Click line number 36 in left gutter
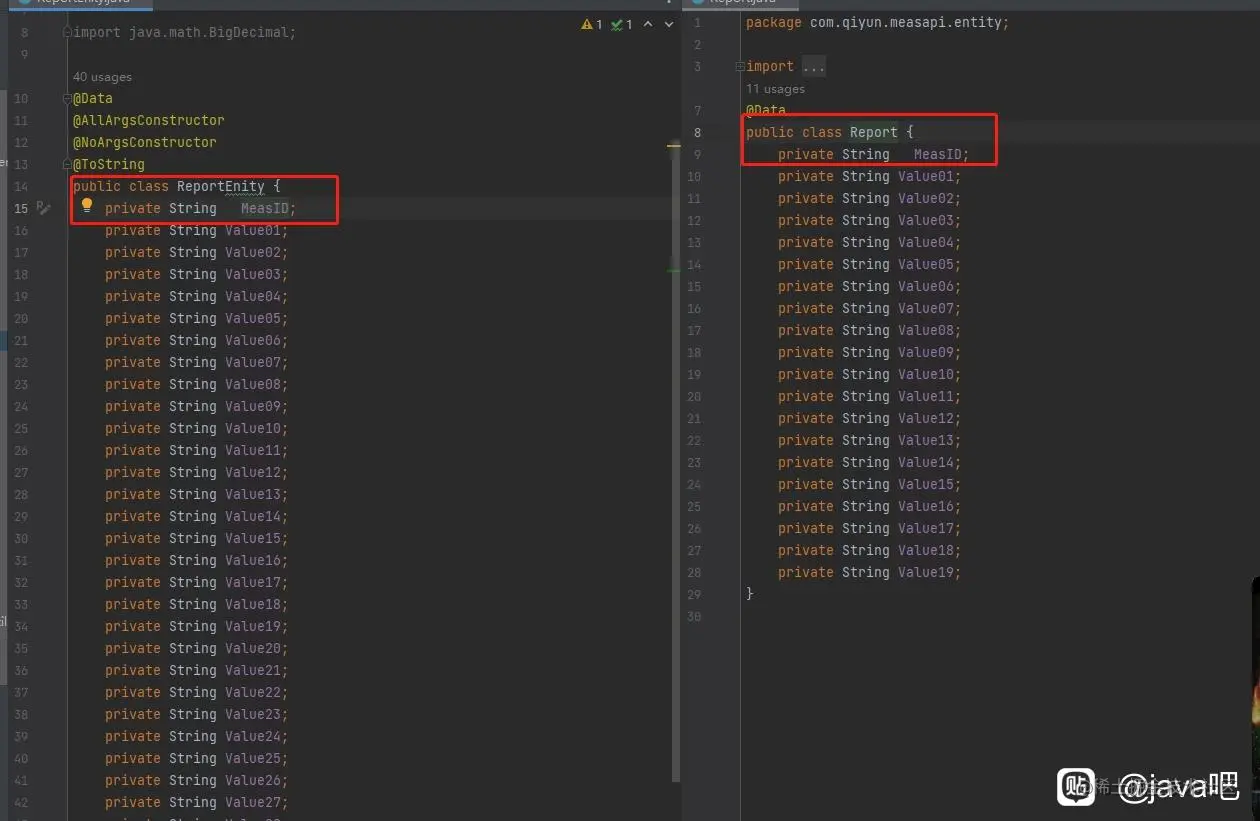1260x821 pixels. pos(21,670)
